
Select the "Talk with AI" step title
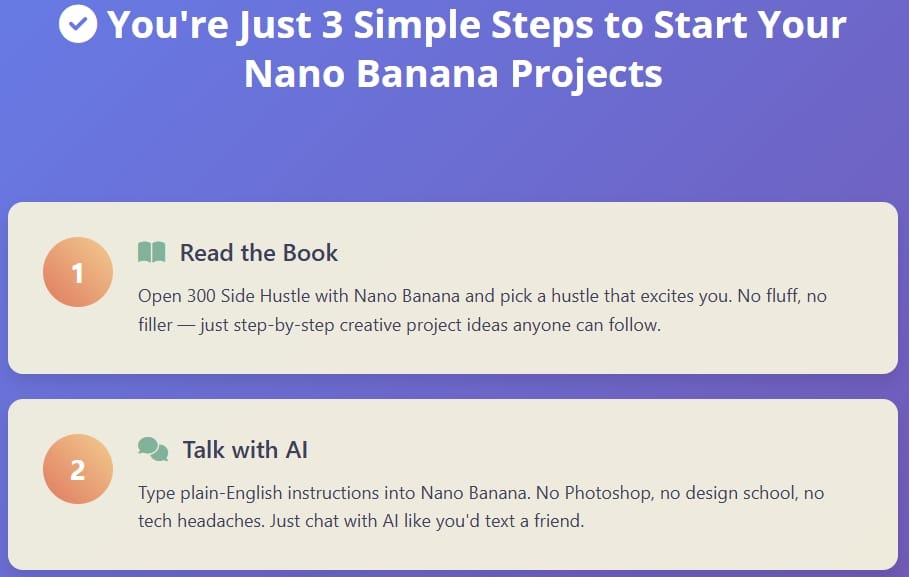click(245, 450)
